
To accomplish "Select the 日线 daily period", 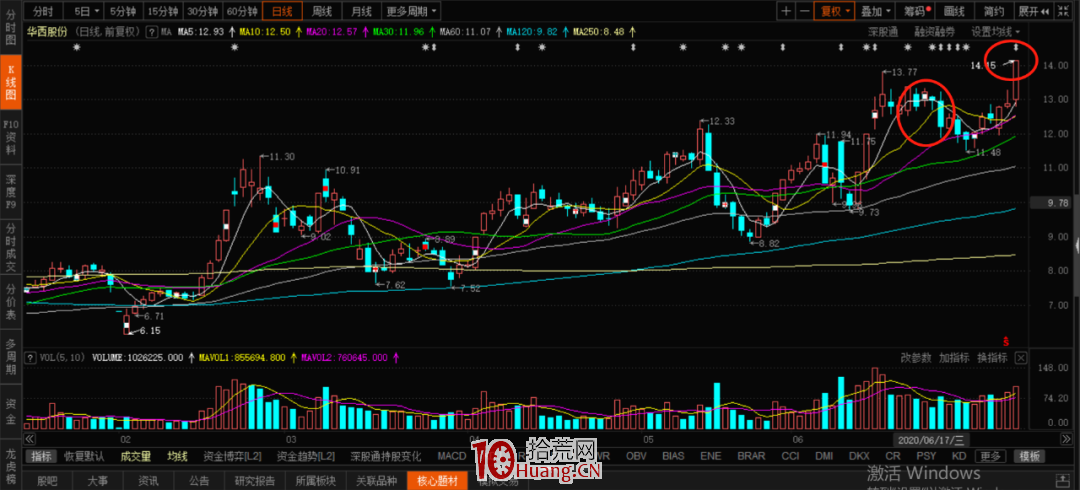I will pos(282,11).
